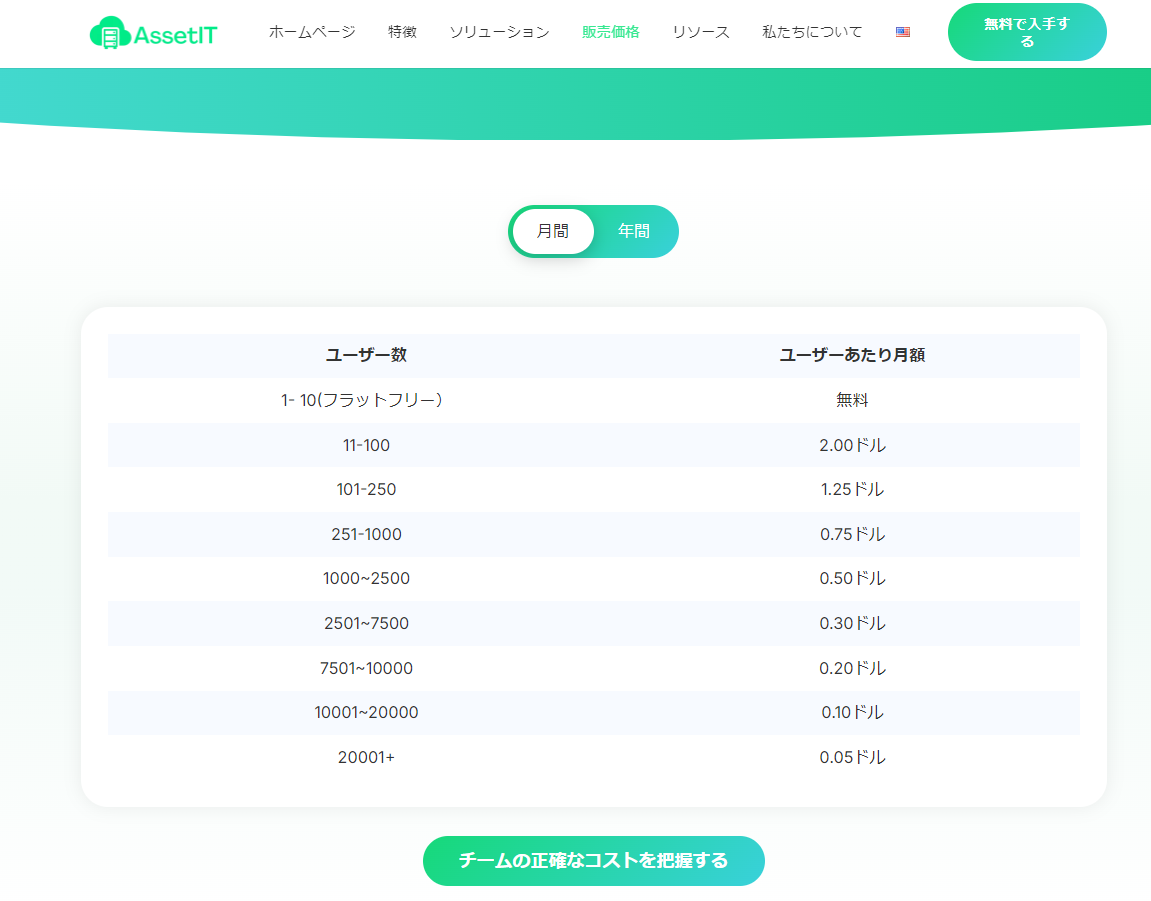Open the 私たちについて menu

point(811,32)
